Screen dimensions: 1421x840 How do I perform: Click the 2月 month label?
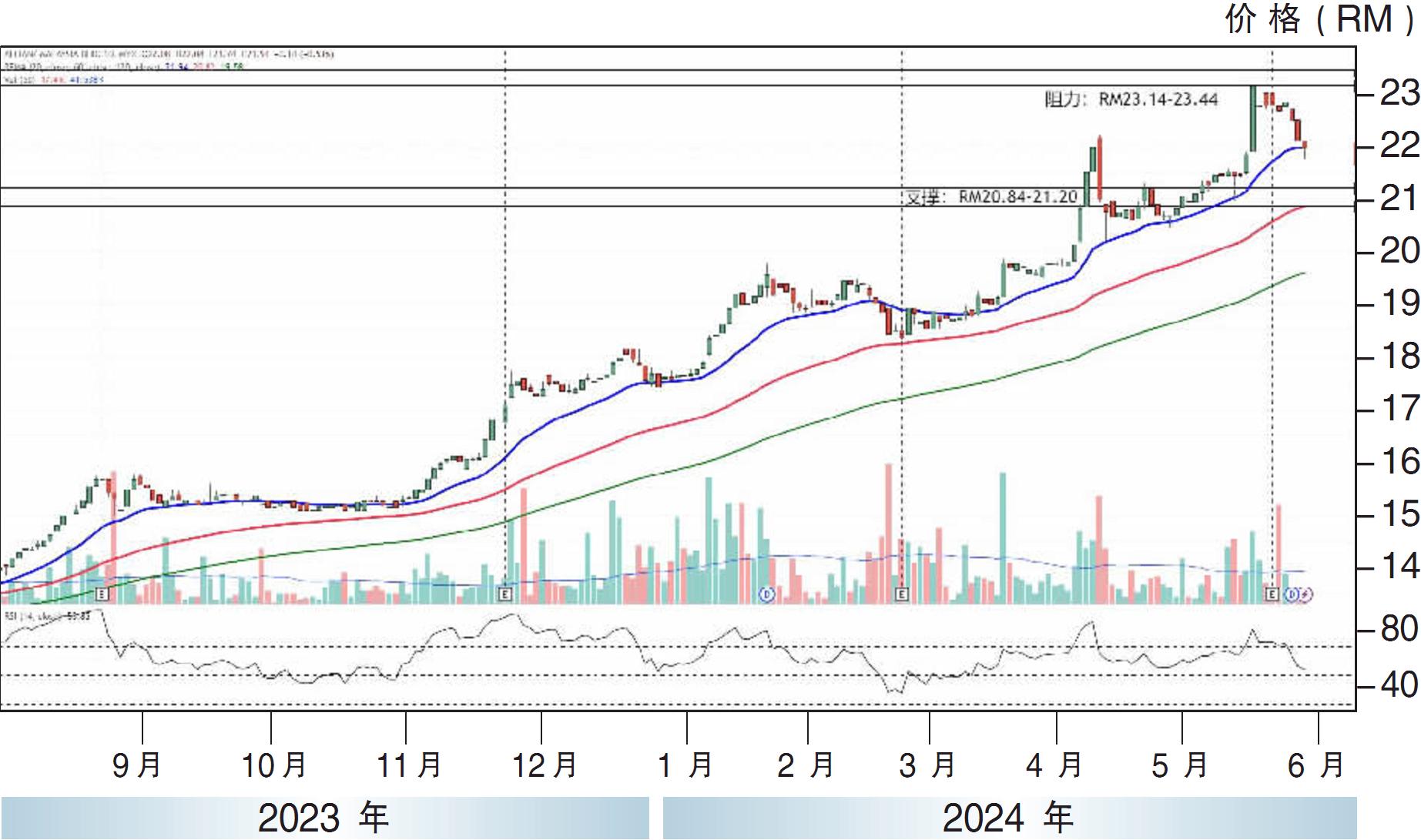click(806, 765)
